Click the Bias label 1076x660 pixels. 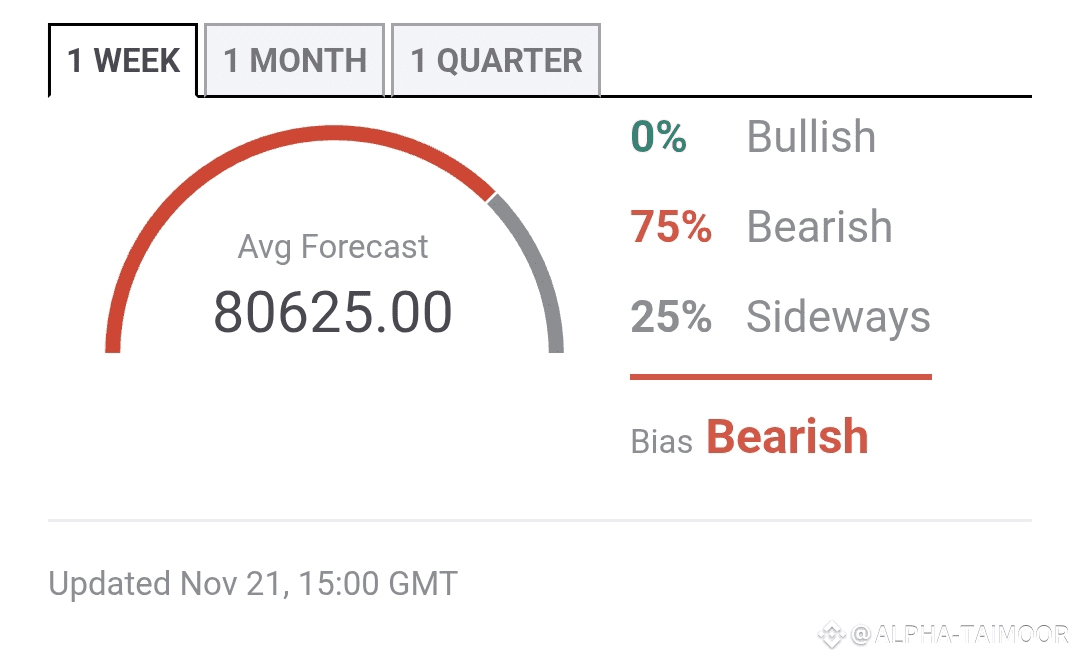(661, 441)
